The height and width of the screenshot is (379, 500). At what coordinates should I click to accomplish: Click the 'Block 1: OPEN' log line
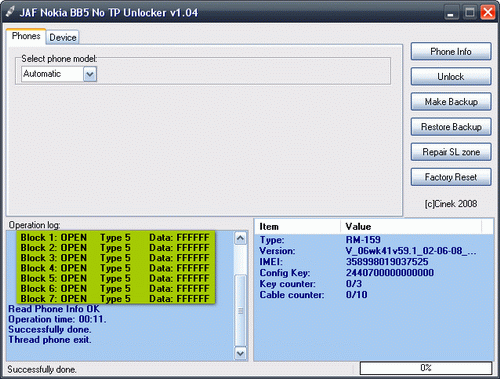coord(115,238)
